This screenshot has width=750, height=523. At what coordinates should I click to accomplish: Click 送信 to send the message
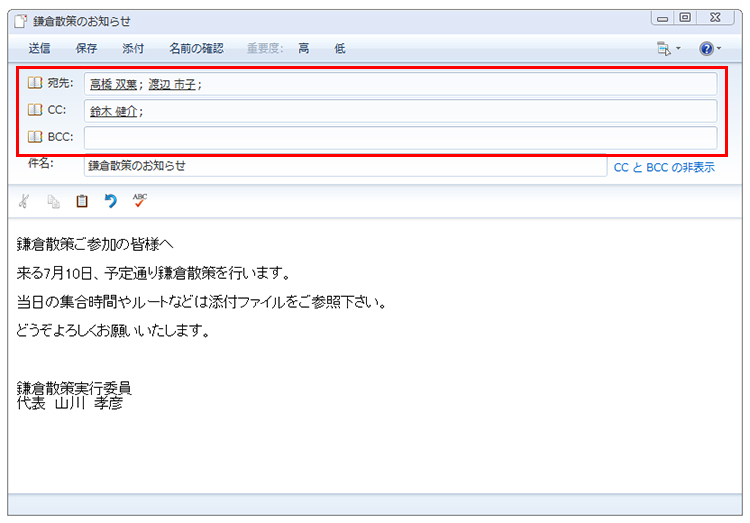click(39, 48)
